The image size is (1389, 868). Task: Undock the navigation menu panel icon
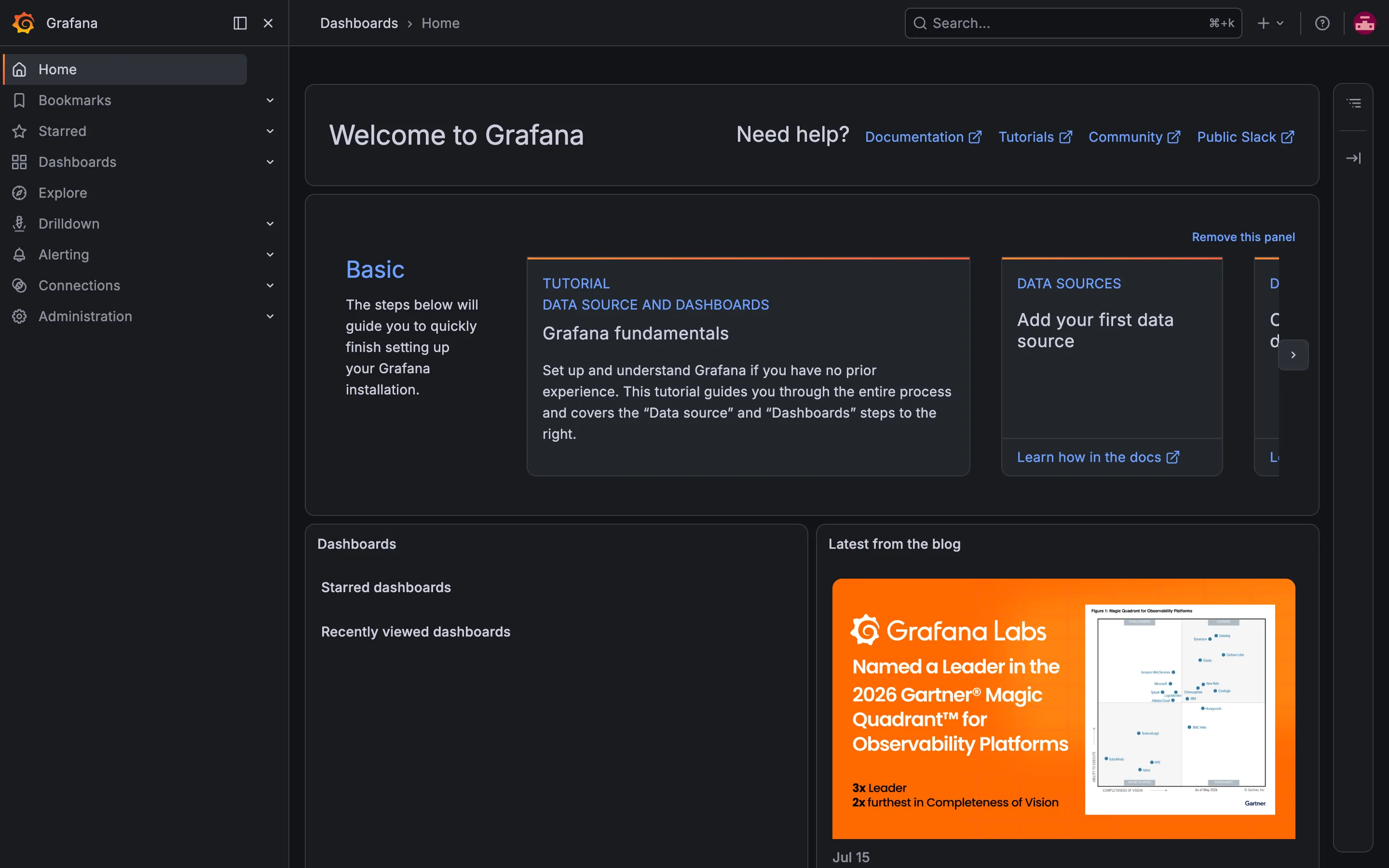[x=240, y=23]
